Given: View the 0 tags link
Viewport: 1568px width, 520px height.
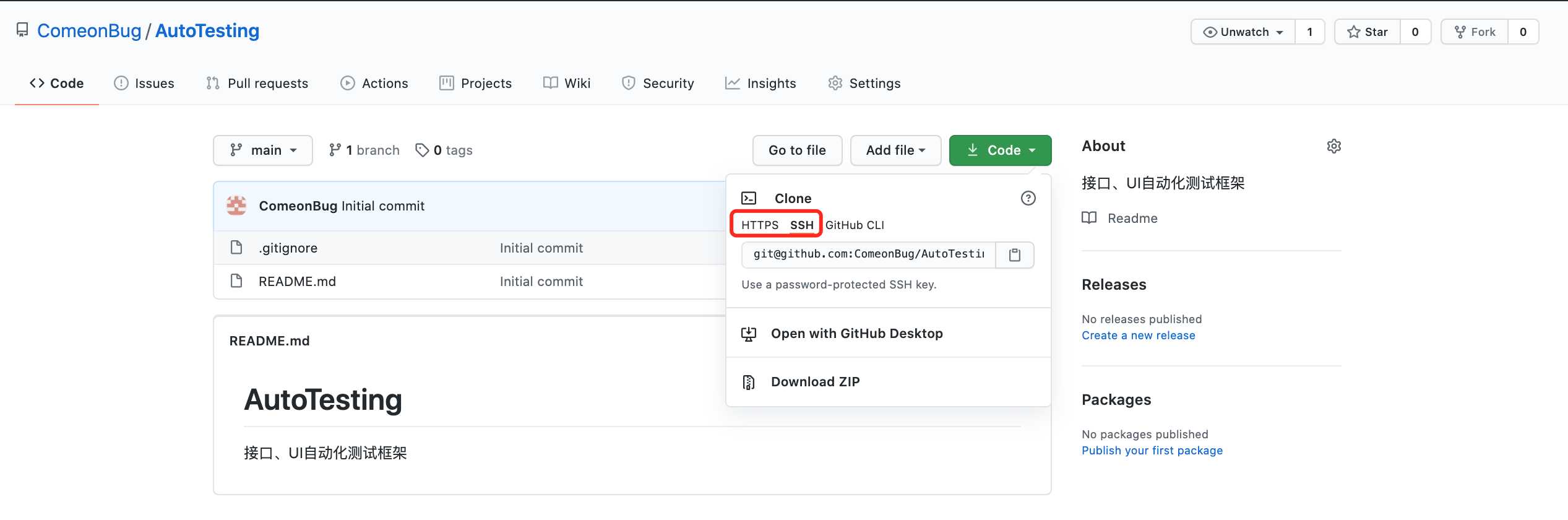Looking at the screenshot, I should [x=444, y=150].
